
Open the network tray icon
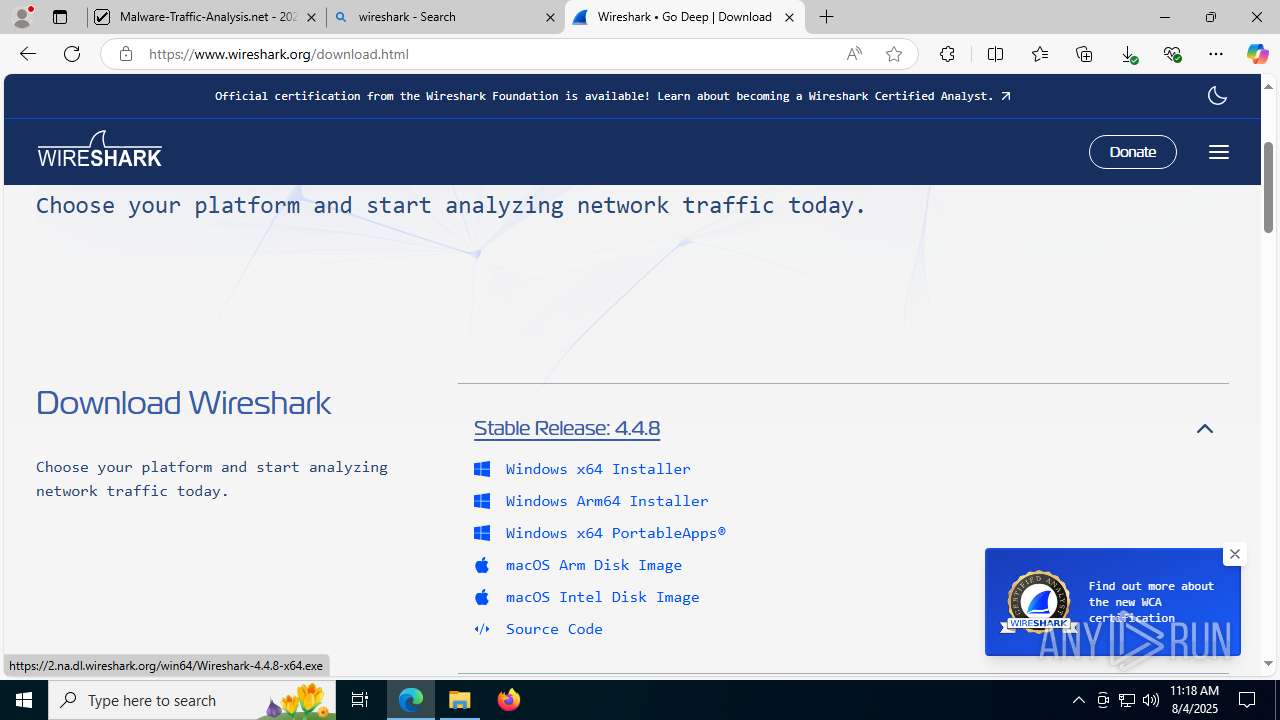tap(1126, 700)
